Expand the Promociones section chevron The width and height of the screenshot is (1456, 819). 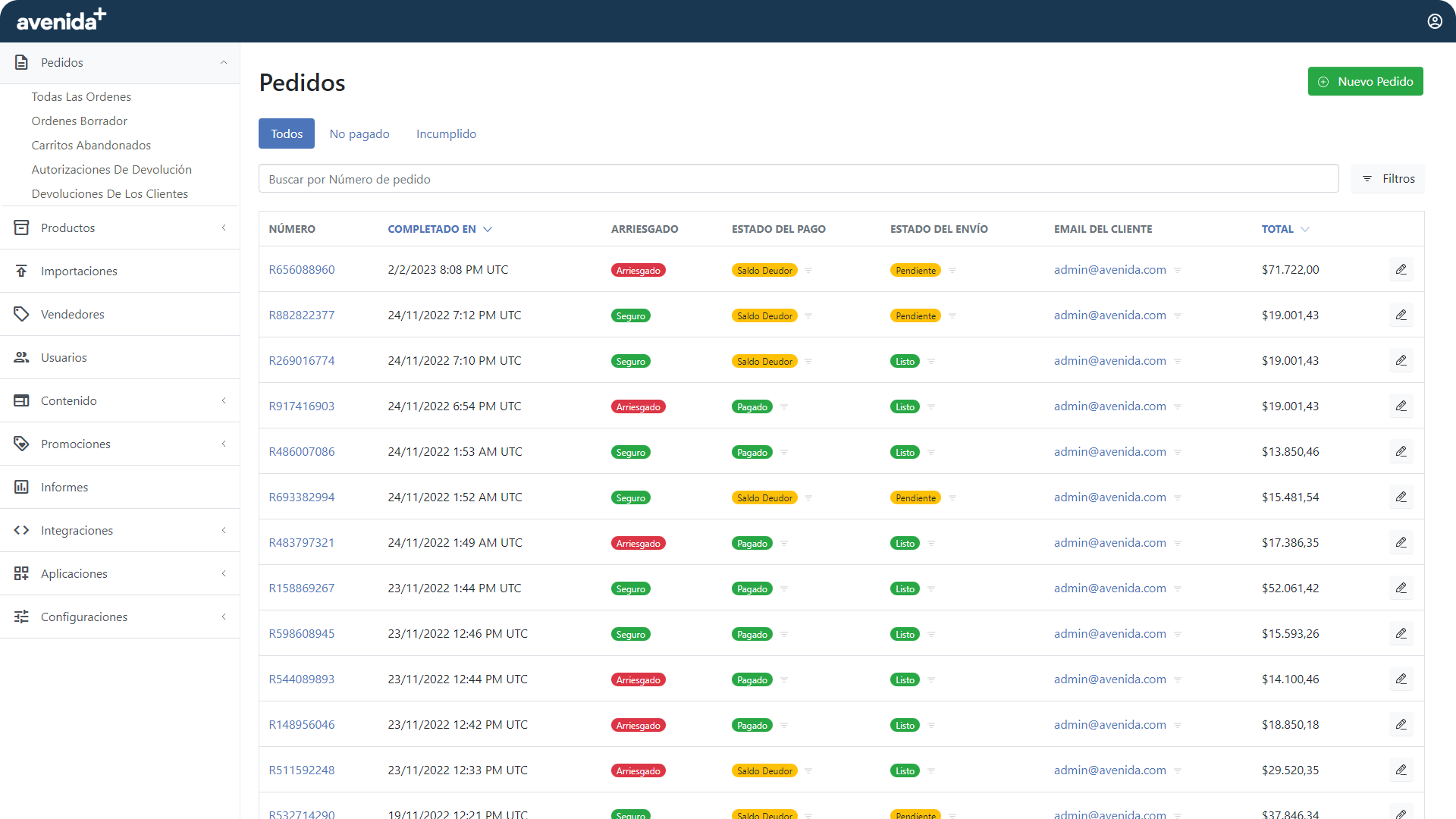pyautogui.click(x=224, y=444)
